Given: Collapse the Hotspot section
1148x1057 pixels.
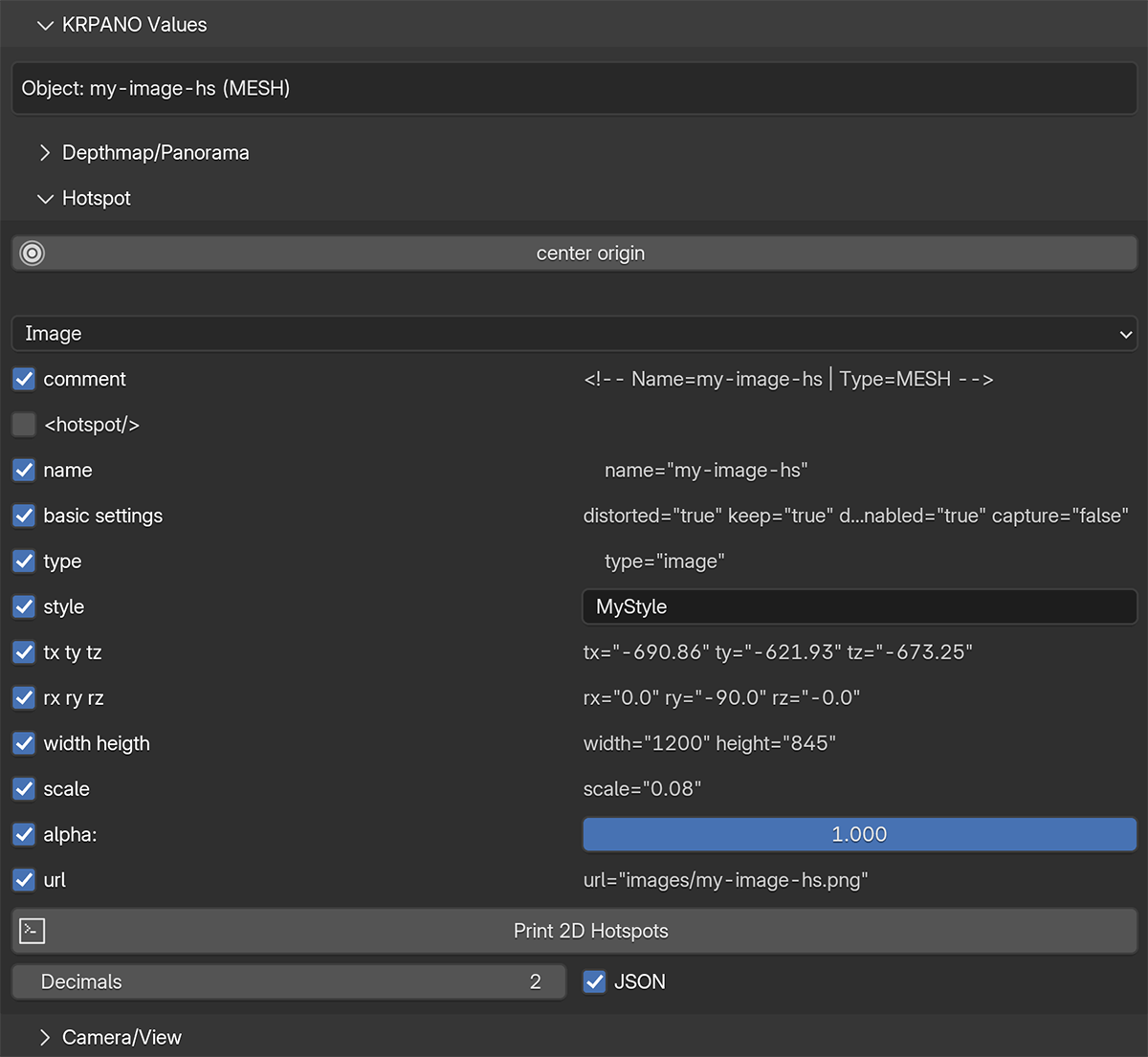Looking at the screenshot, I should pyautogui.click(x=45, y=199).
